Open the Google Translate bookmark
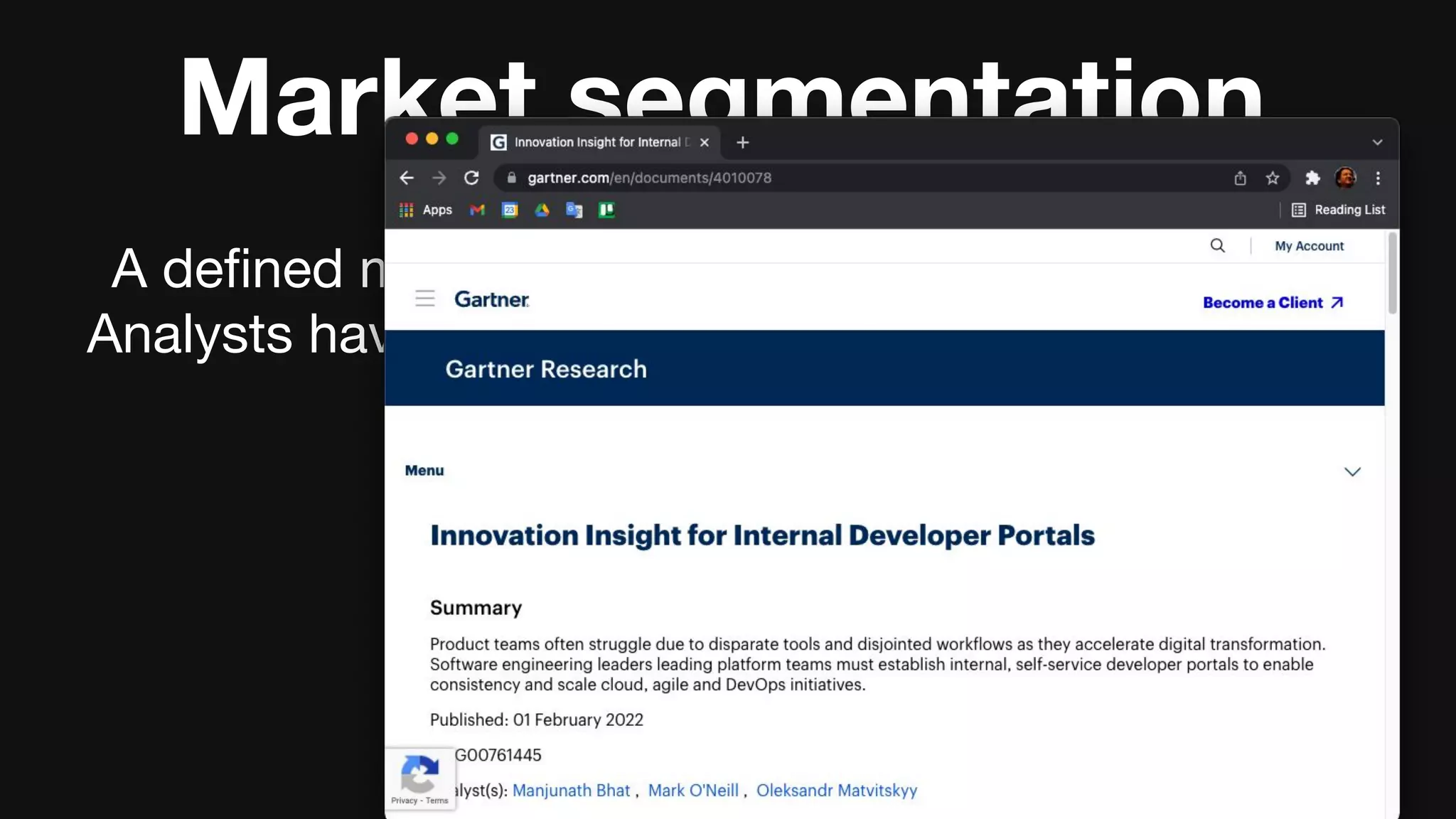Screen dimensions: 1456x819 pos(574,210)
